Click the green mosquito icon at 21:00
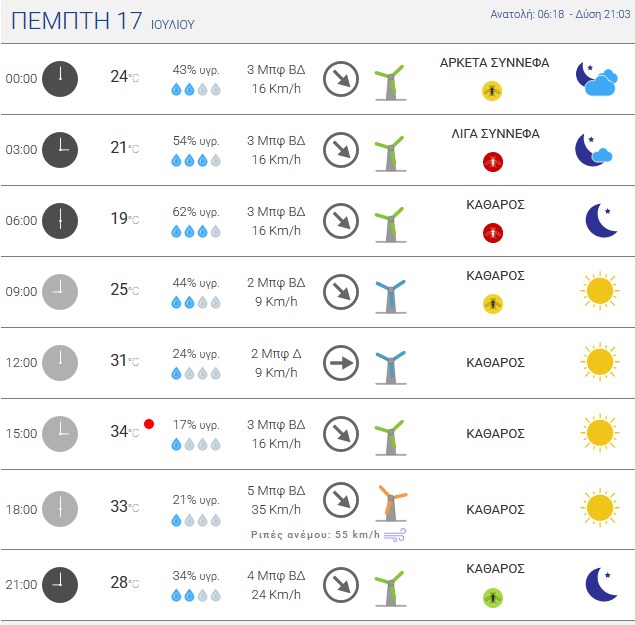Viewport: 635px width, 625px height. click(x=493, y=597)
